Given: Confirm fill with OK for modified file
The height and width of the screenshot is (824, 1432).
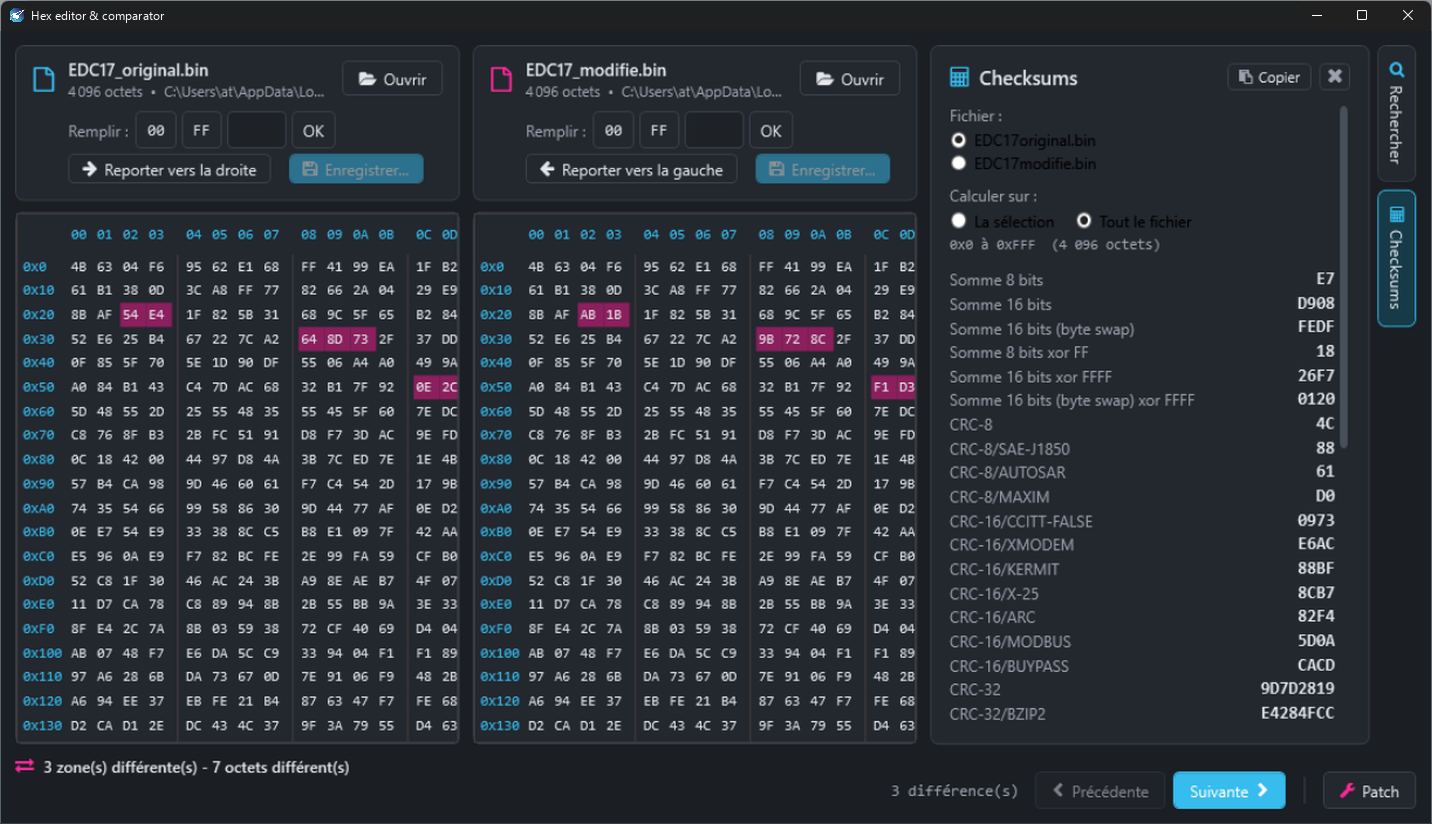Looking at the screenshot, I should [770, 130].
